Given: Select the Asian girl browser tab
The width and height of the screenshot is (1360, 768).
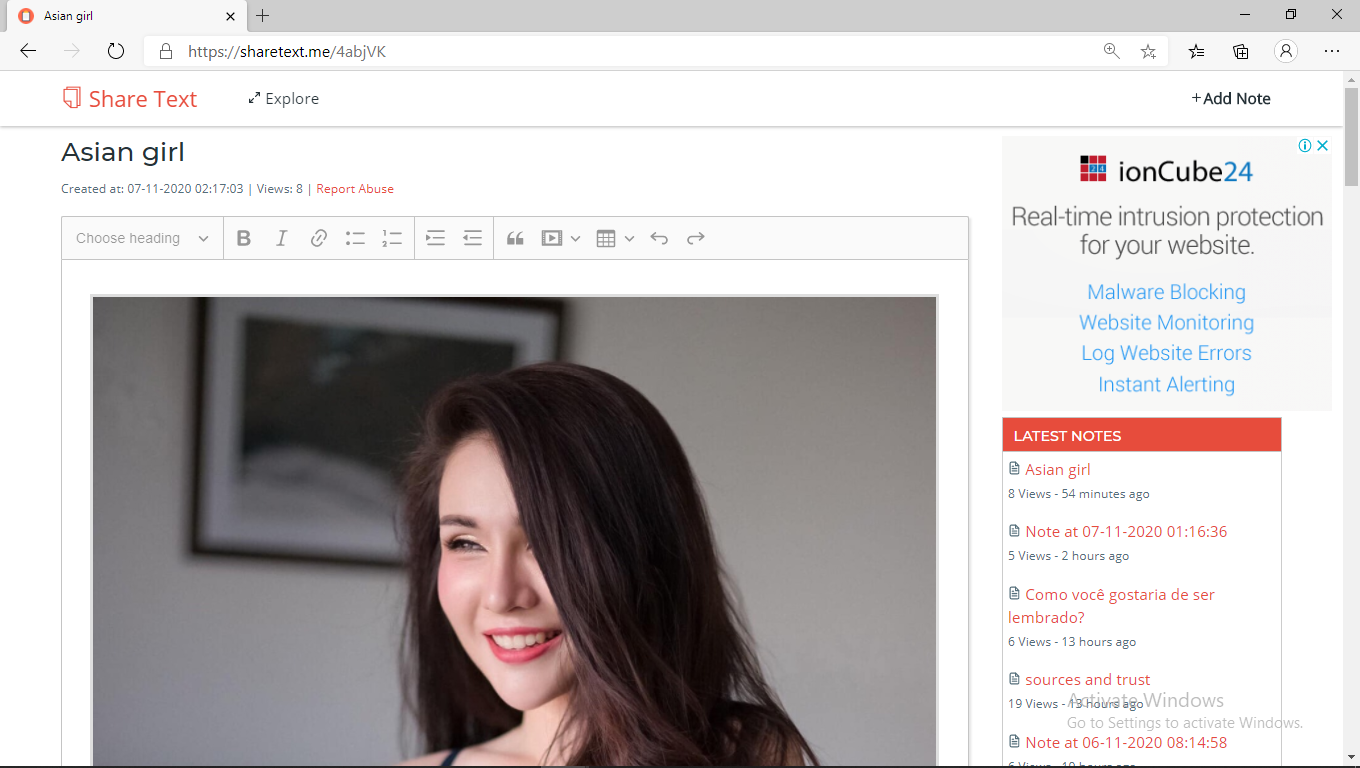Looking at the screenshot, I should 120,16.
